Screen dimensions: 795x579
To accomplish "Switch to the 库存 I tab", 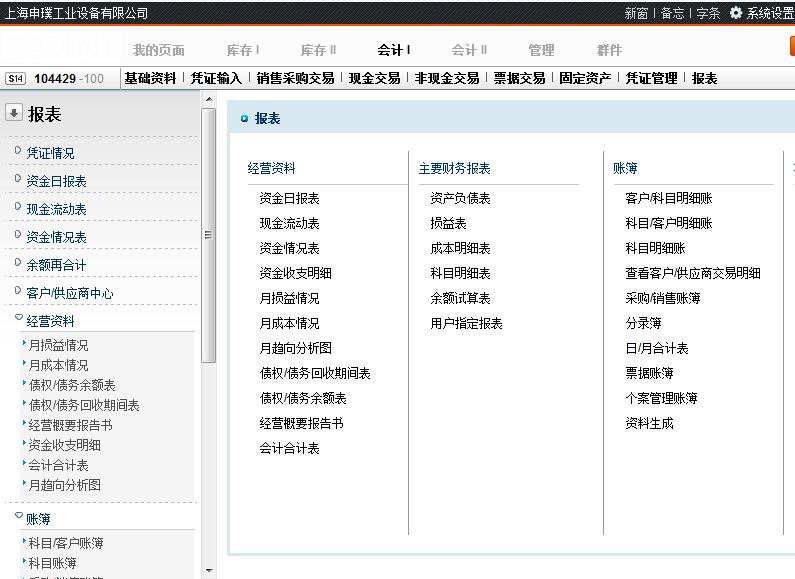I will (x=243, y=50).
